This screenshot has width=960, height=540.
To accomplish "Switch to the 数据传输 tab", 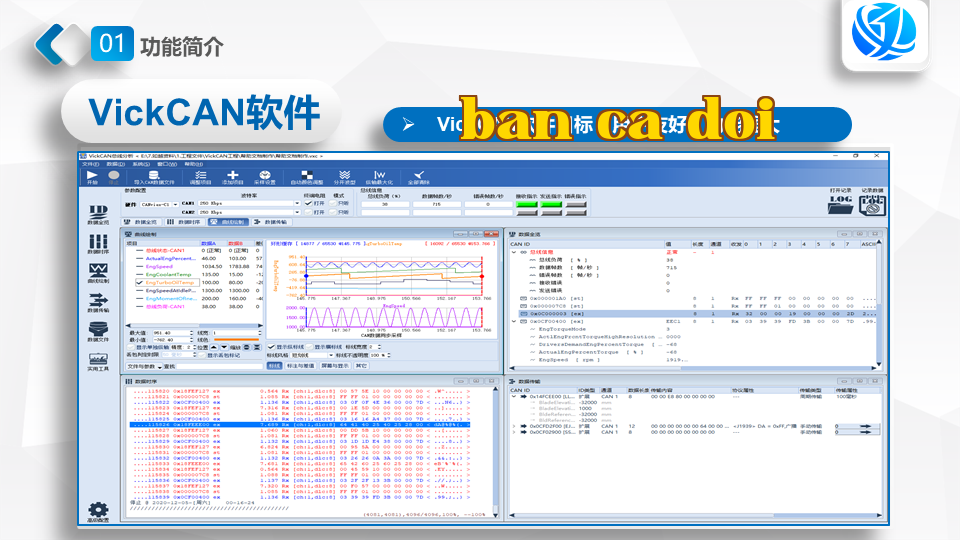I will point(270,222).
